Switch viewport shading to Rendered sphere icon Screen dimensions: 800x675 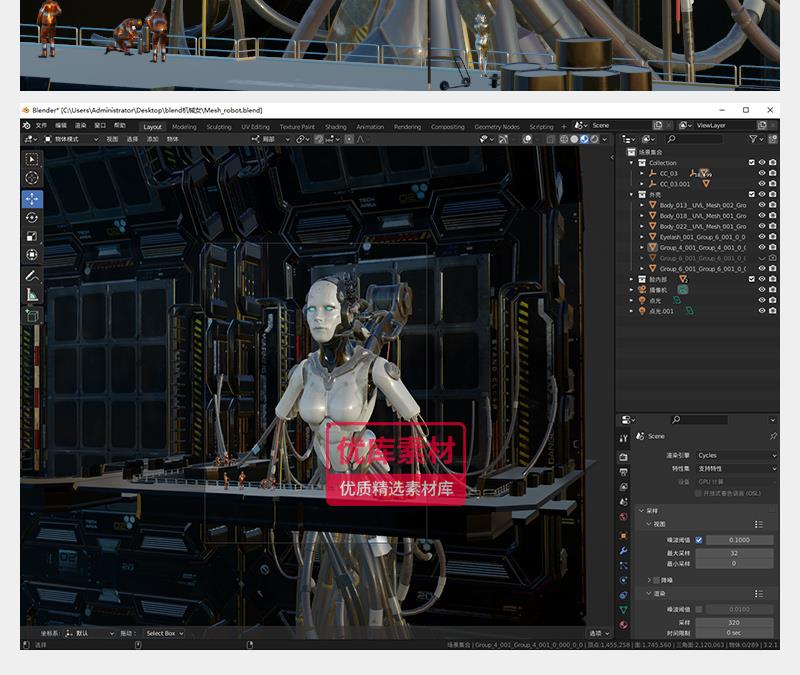click(594, 139)
